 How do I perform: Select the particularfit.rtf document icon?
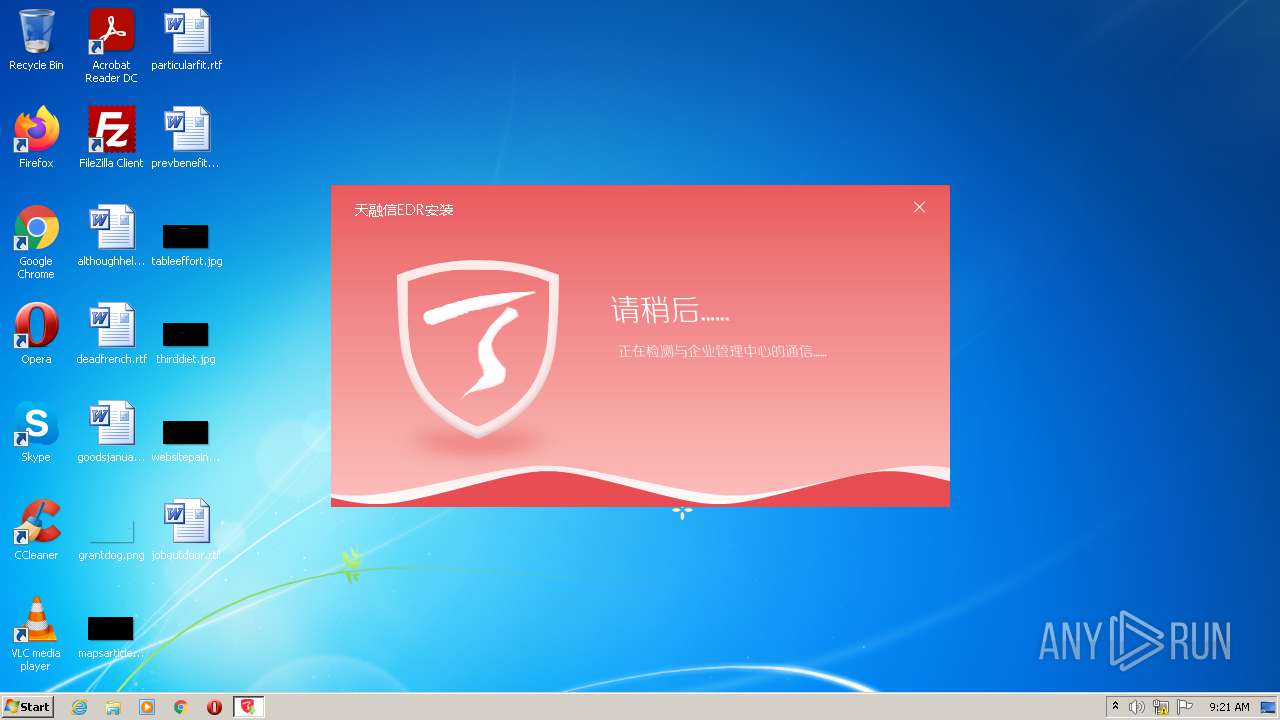click(x=187, y=41)
